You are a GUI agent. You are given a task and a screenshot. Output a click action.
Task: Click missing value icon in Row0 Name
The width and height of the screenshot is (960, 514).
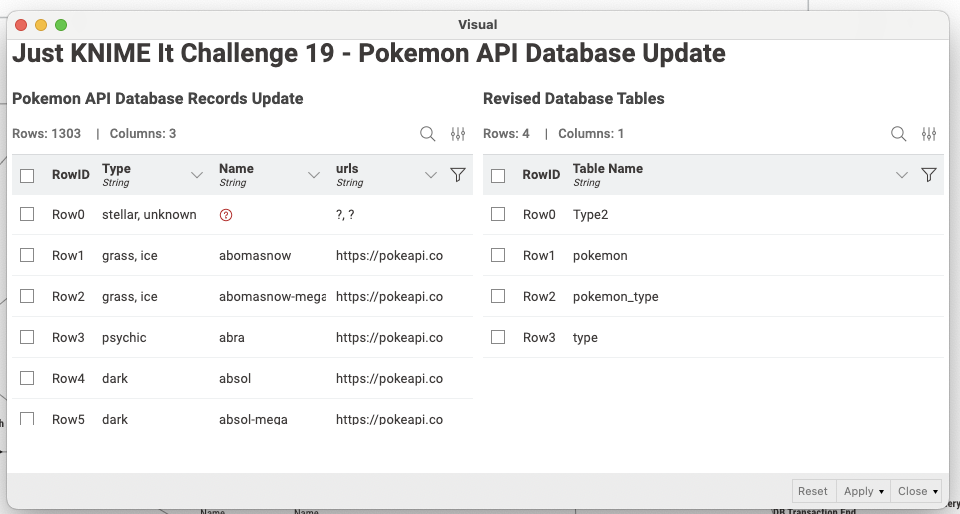tap(225, 215)
